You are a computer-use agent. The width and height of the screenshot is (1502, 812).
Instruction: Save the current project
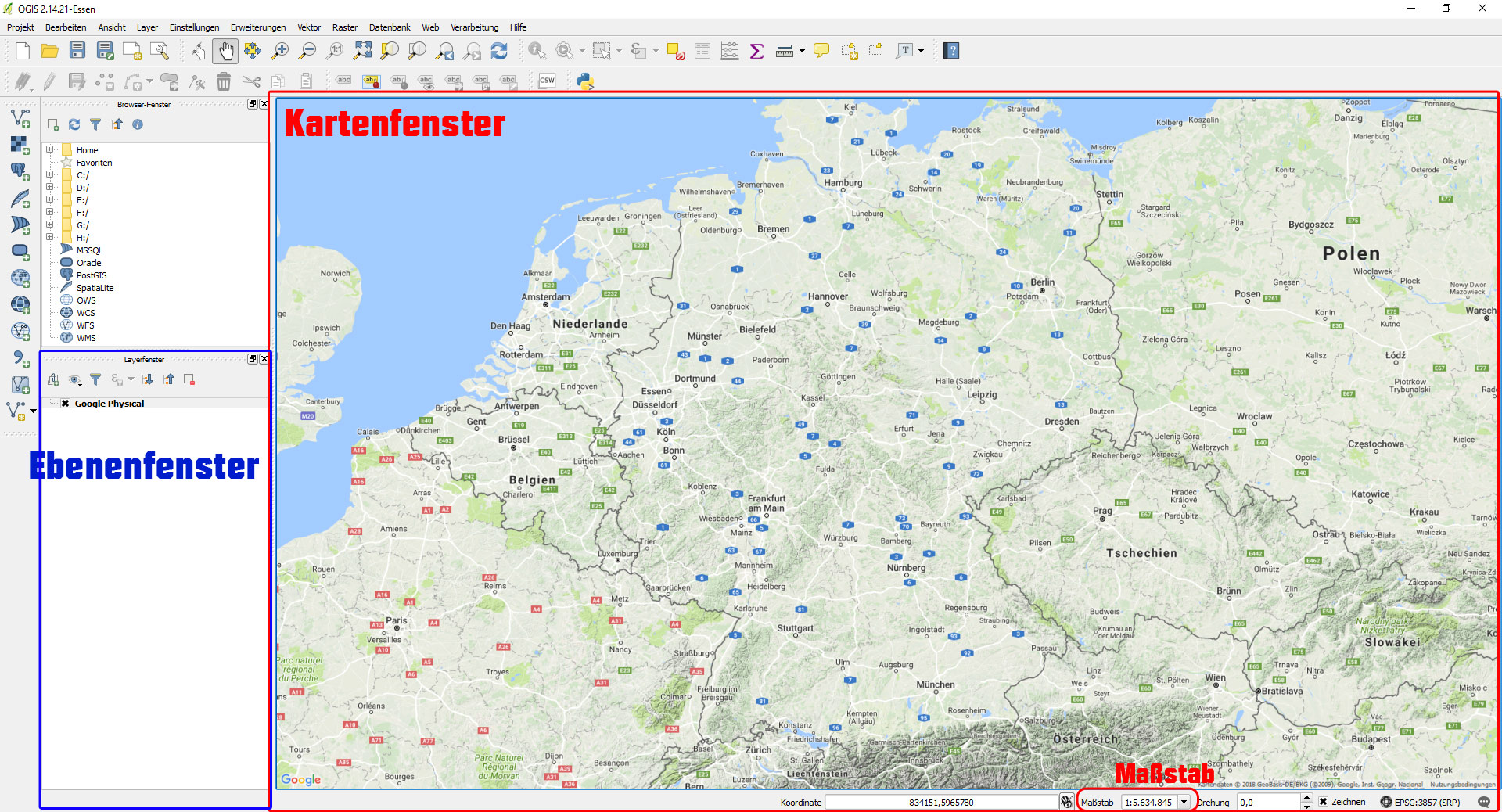(77, 51)
